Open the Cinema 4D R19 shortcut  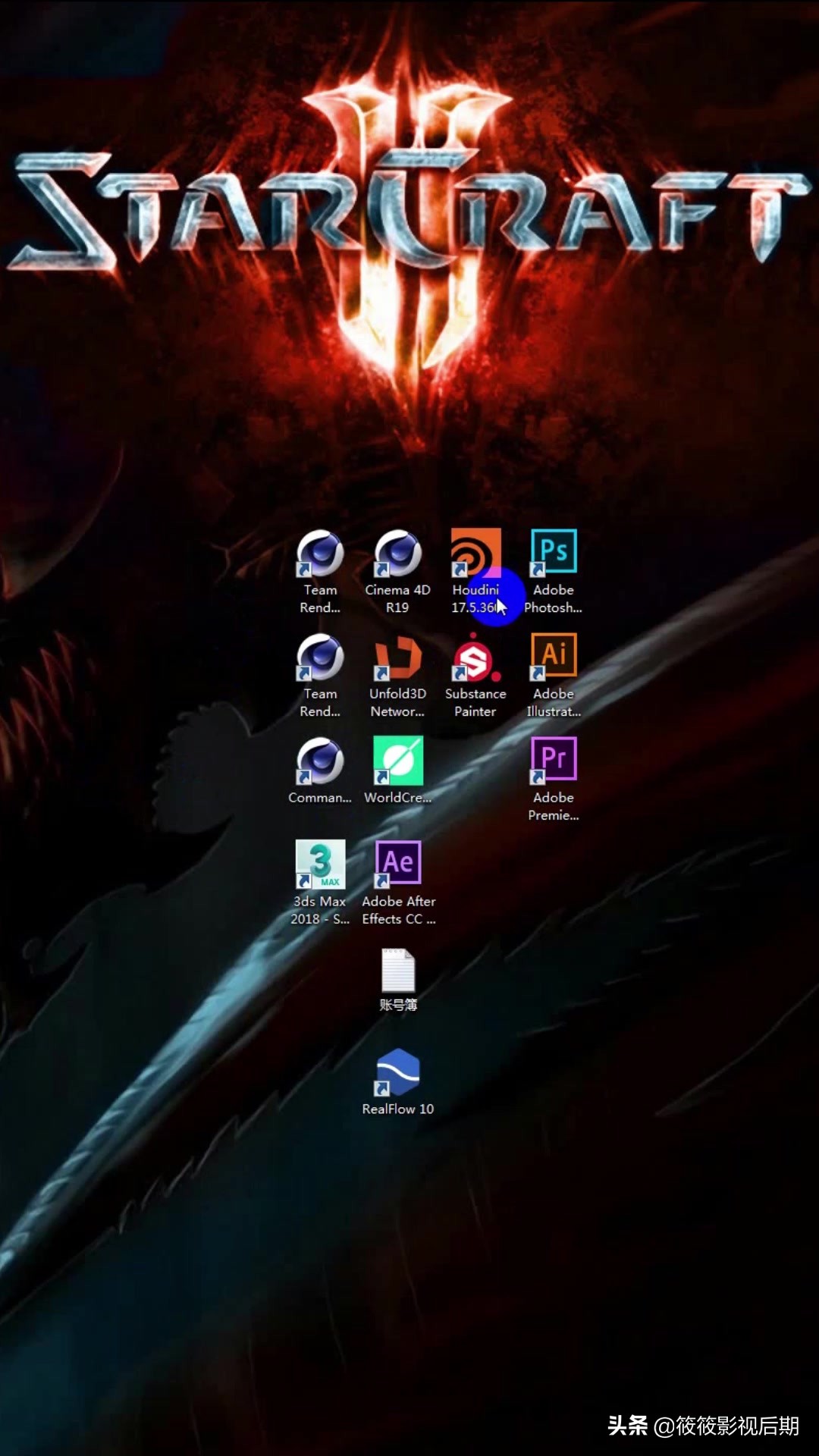[x=397, y=553]
